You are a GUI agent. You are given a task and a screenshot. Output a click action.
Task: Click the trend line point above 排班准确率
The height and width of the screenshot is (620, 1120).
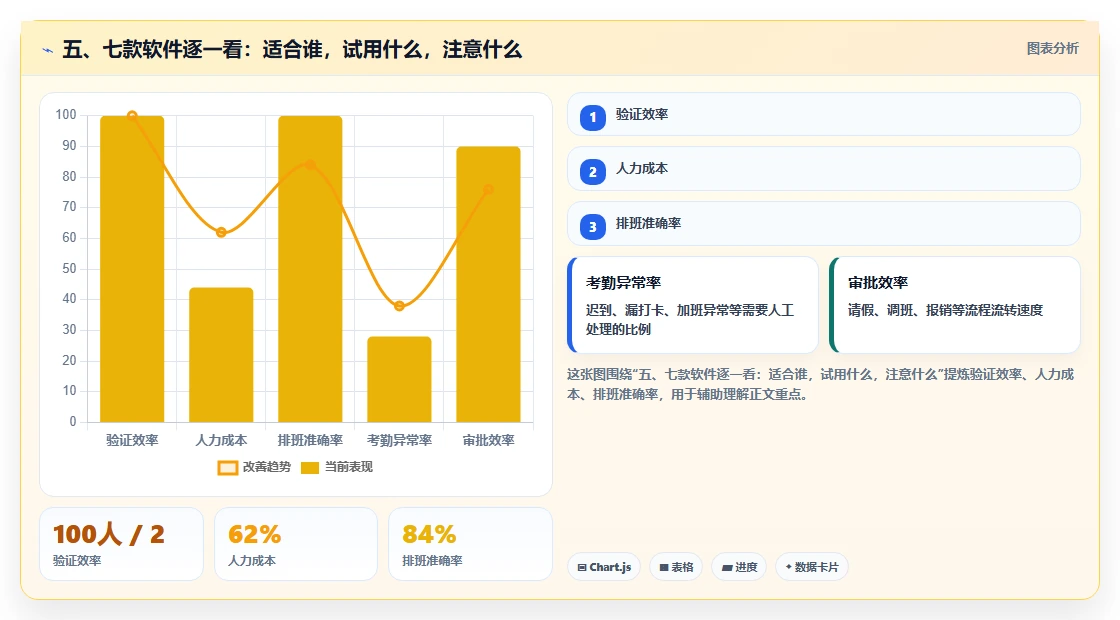click(x=310, y=164)
